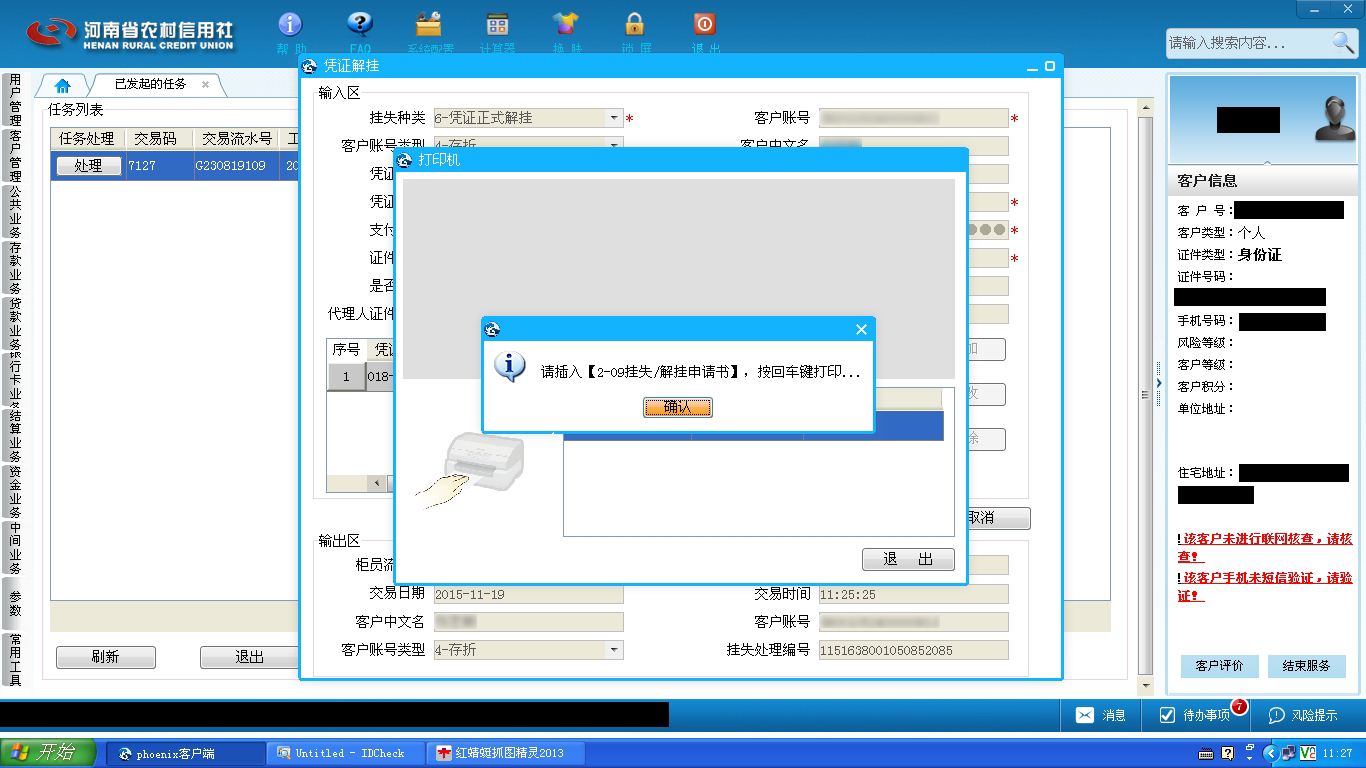
Task: Click row number 1 in voucher table
Action: tap(347, 377)
